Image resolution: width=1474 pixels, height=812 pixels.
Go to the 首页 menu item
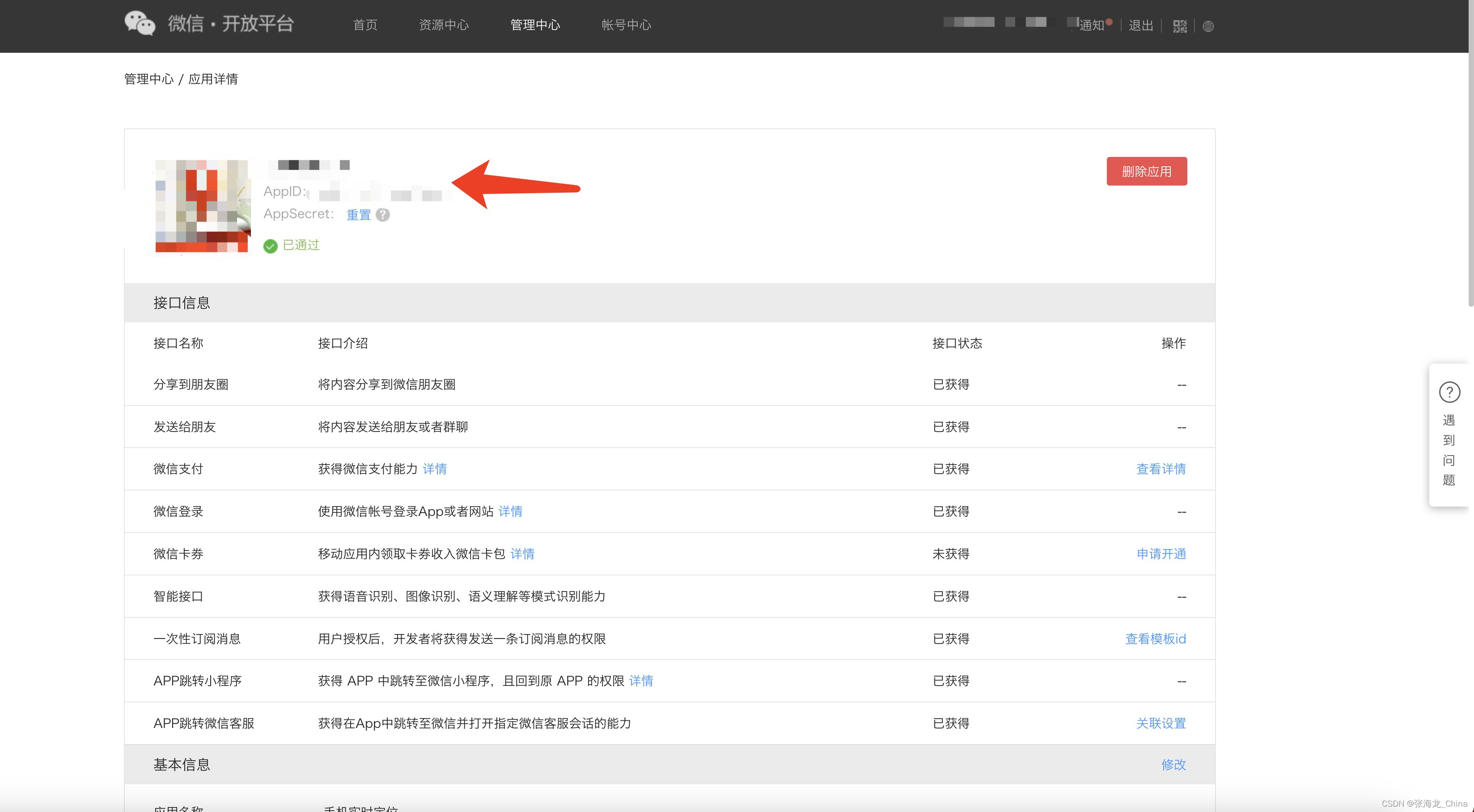tap(365, 25)
